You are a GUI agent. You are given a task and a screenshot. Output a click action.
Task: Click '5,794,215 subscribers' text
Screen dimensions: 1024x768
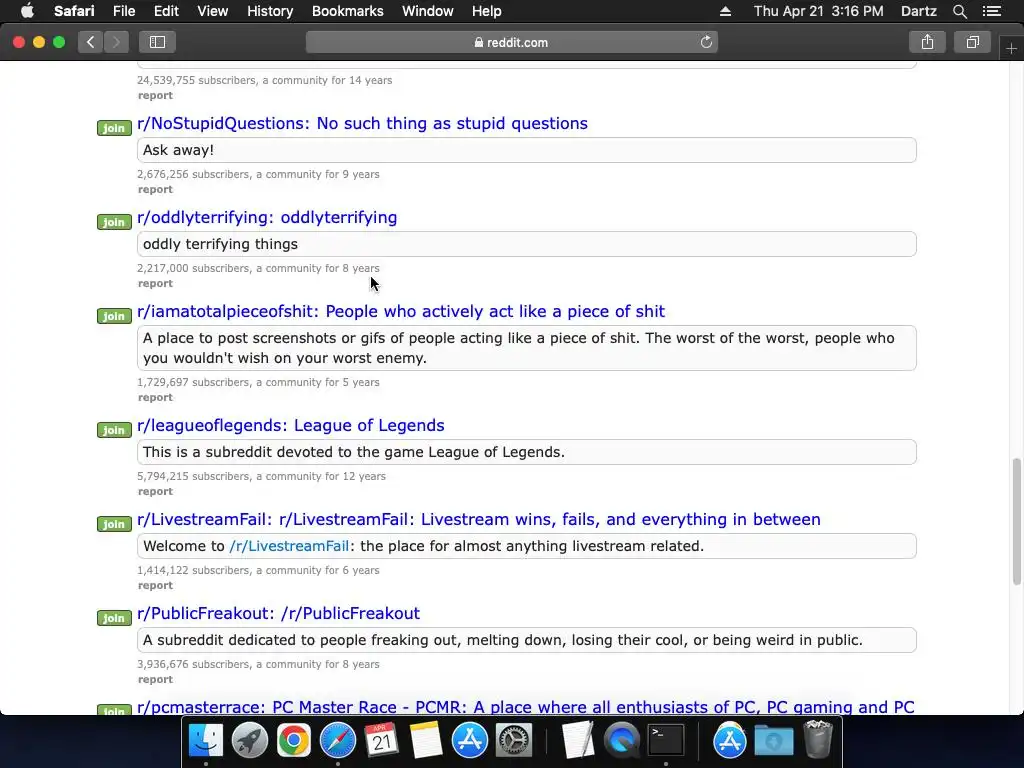click(x=193, y=476)
